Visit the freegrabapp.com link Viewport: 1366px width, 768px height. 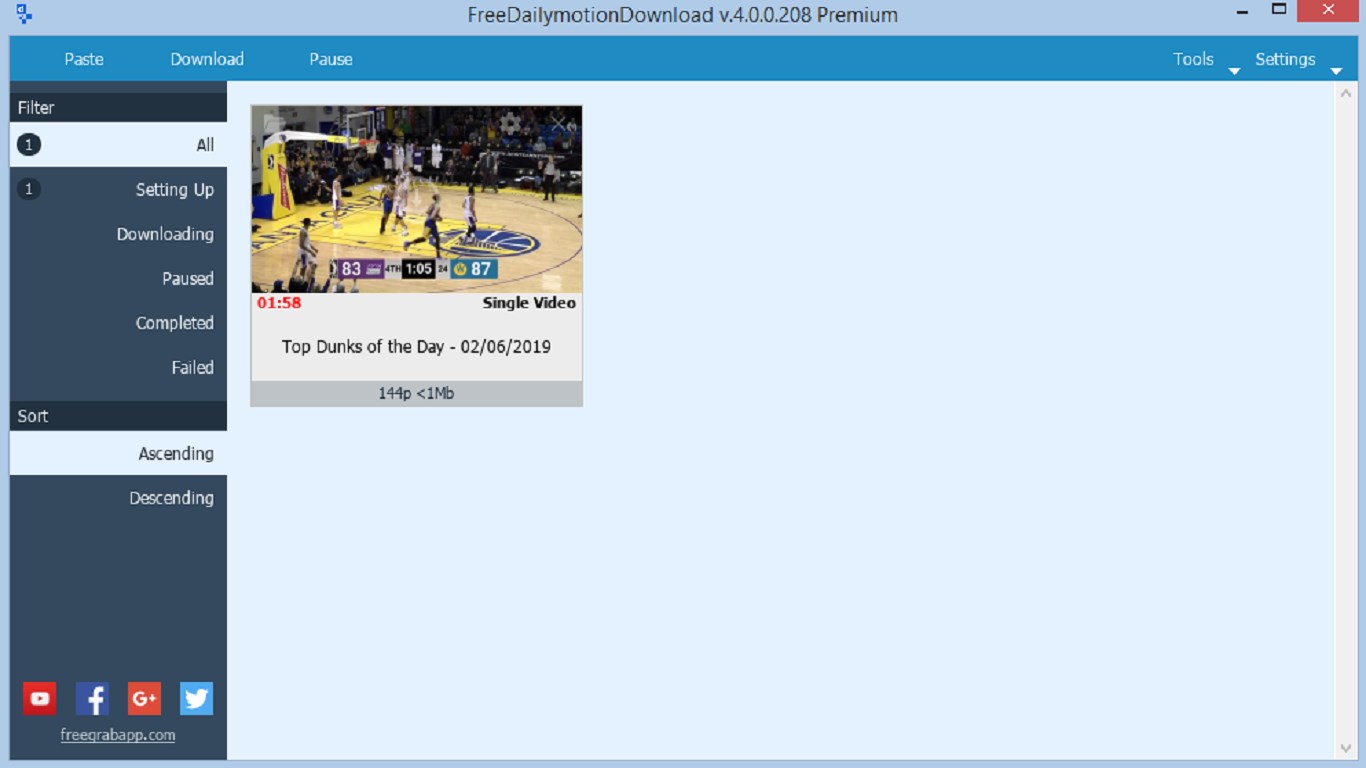click(x=117, y=735)
